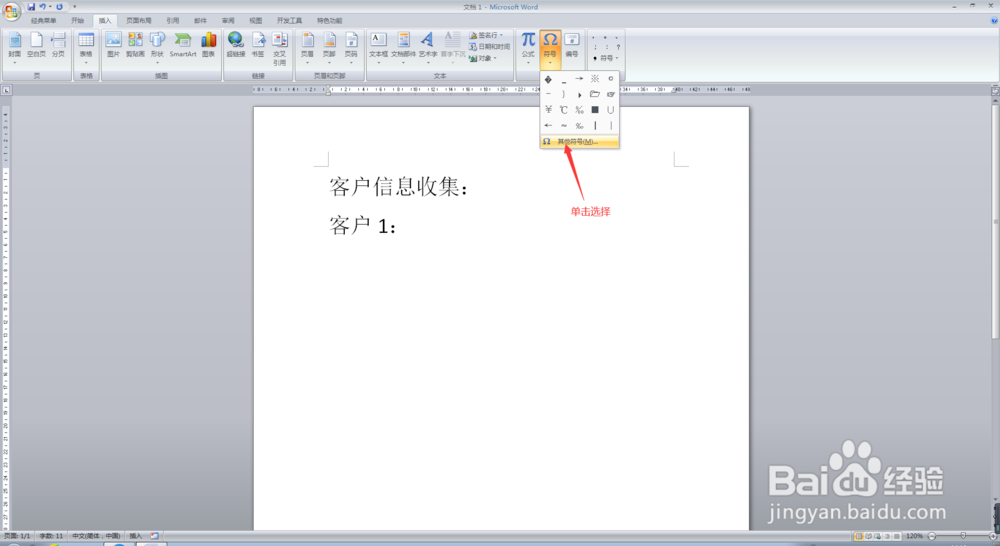
Task: Choose 其他符号(M)... from the symbol menu
Action: pyautogui.click(x=579, y=142)
